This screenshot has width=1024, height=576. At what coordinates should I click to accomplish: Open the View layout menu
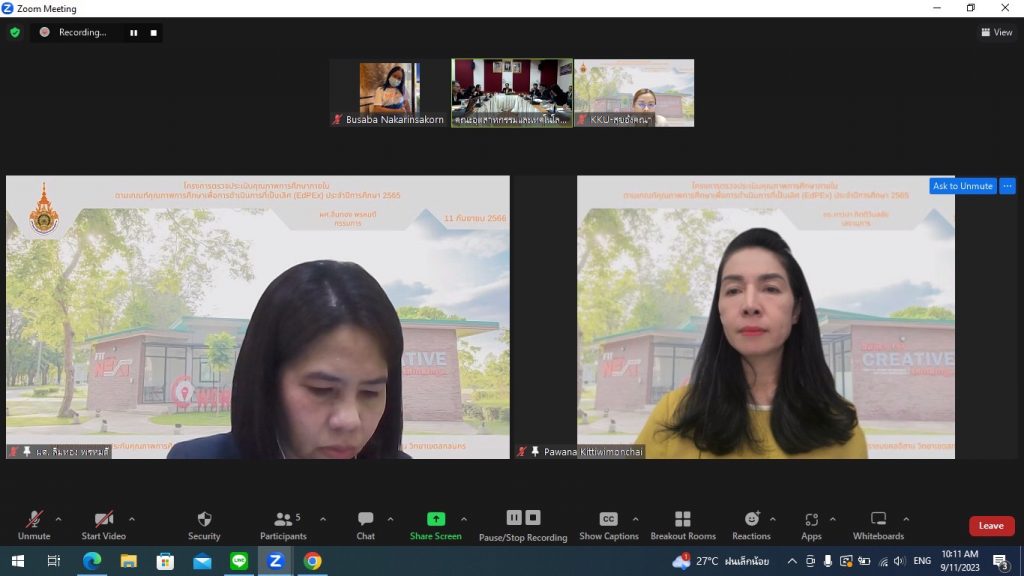pos(997,32)
